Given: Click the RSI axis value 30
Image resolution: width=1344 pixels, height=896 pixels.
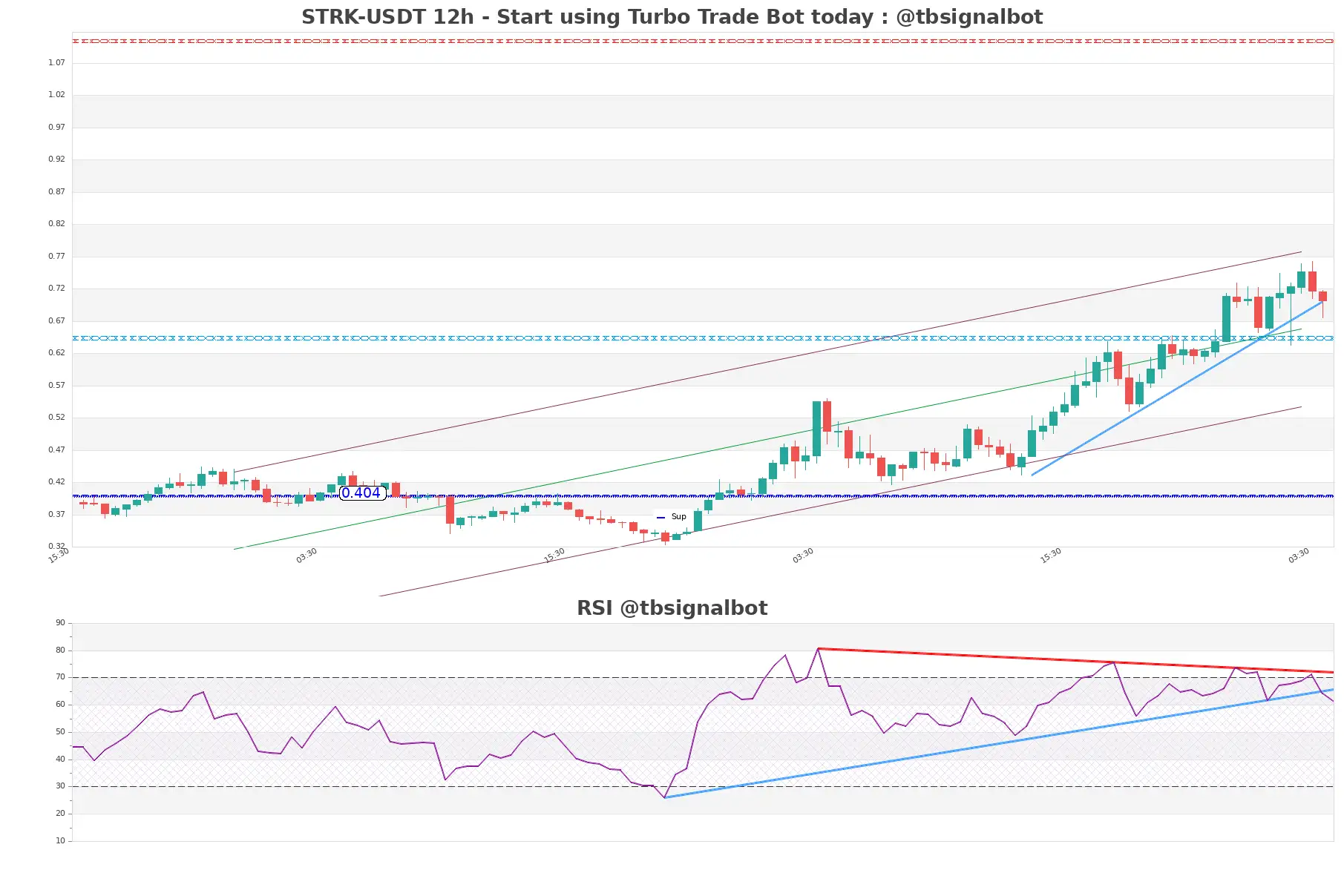Looking at the screenshot, I should pyautogui.click(x=60, y=786).
